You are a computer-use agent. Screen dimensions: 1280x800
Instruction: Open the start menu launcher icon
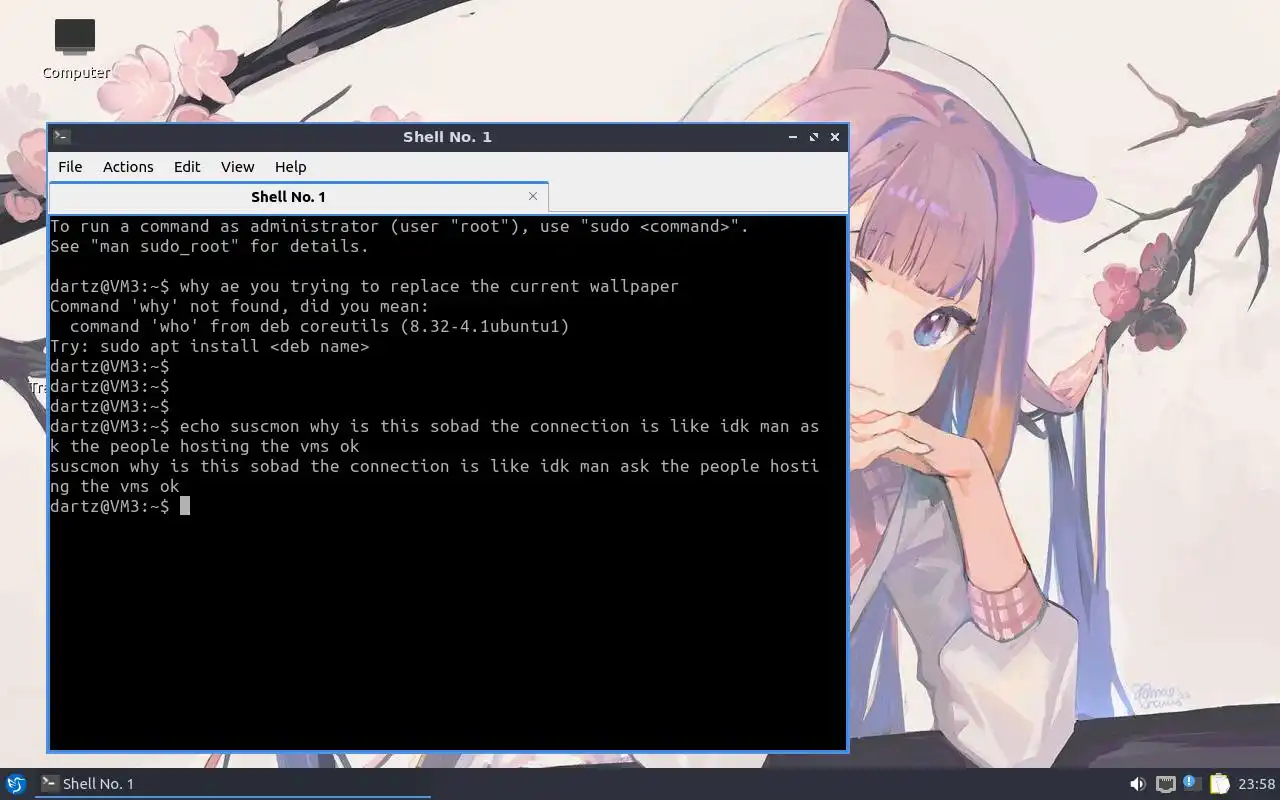coord(15,784)
